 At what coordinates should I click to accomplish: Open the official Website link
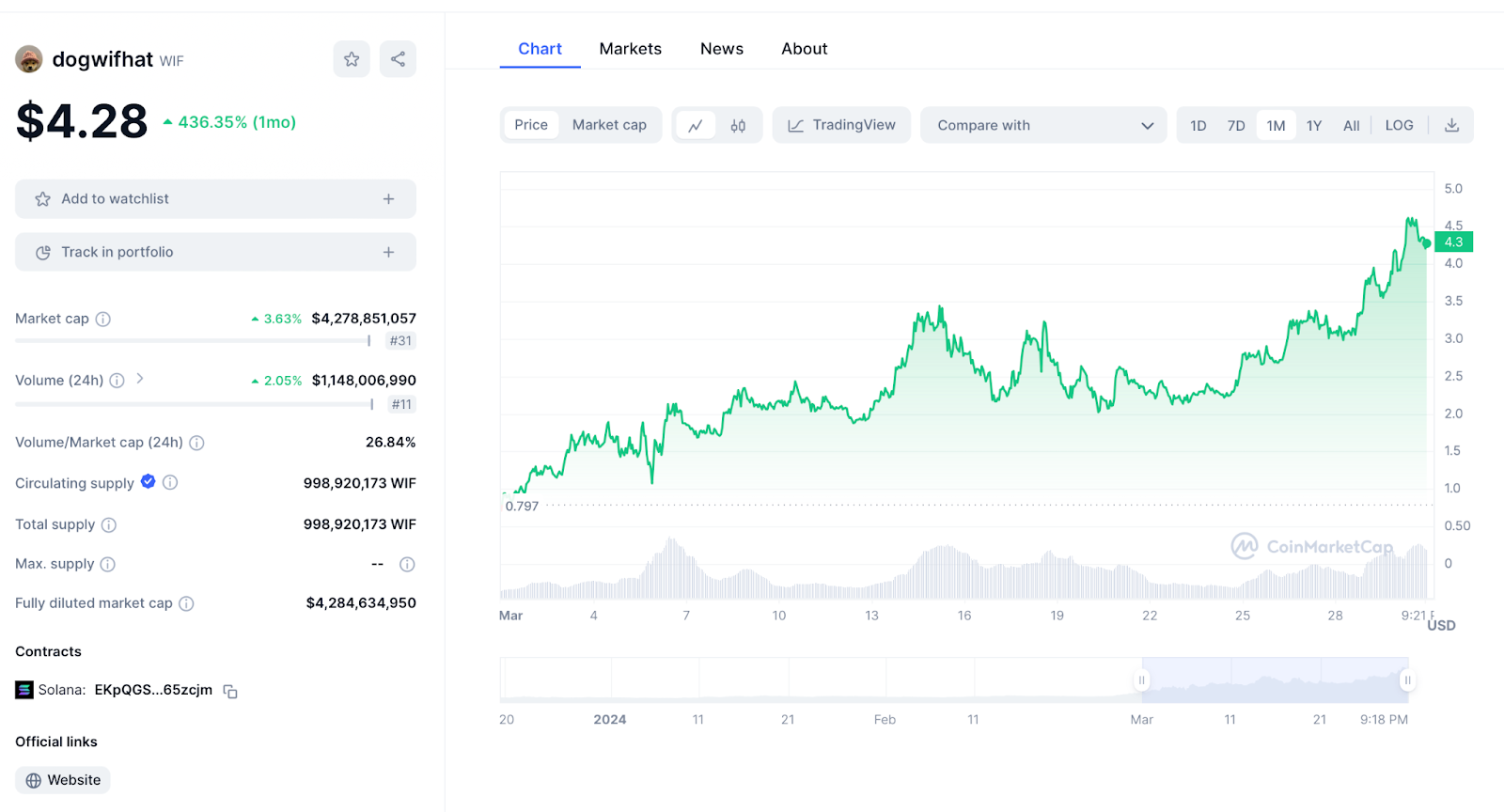(x=63, y=780)
